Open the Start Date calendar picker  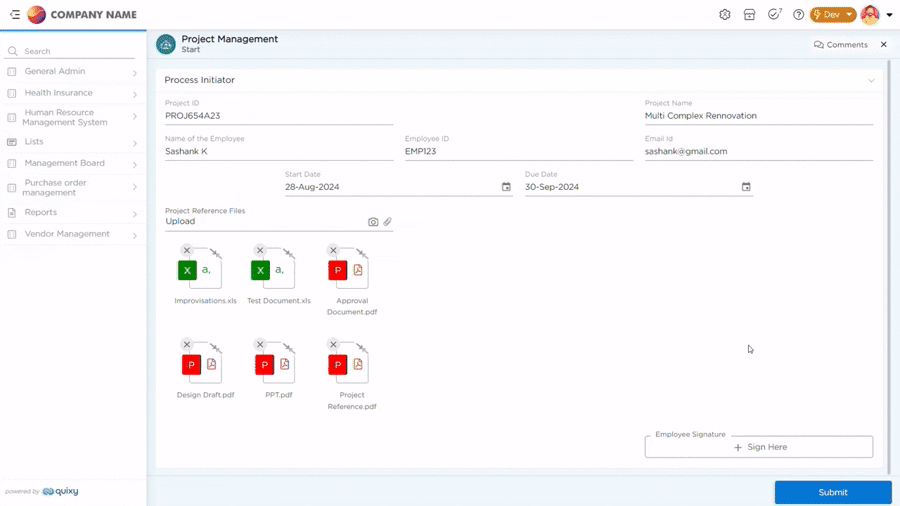(x=506, y=187)
